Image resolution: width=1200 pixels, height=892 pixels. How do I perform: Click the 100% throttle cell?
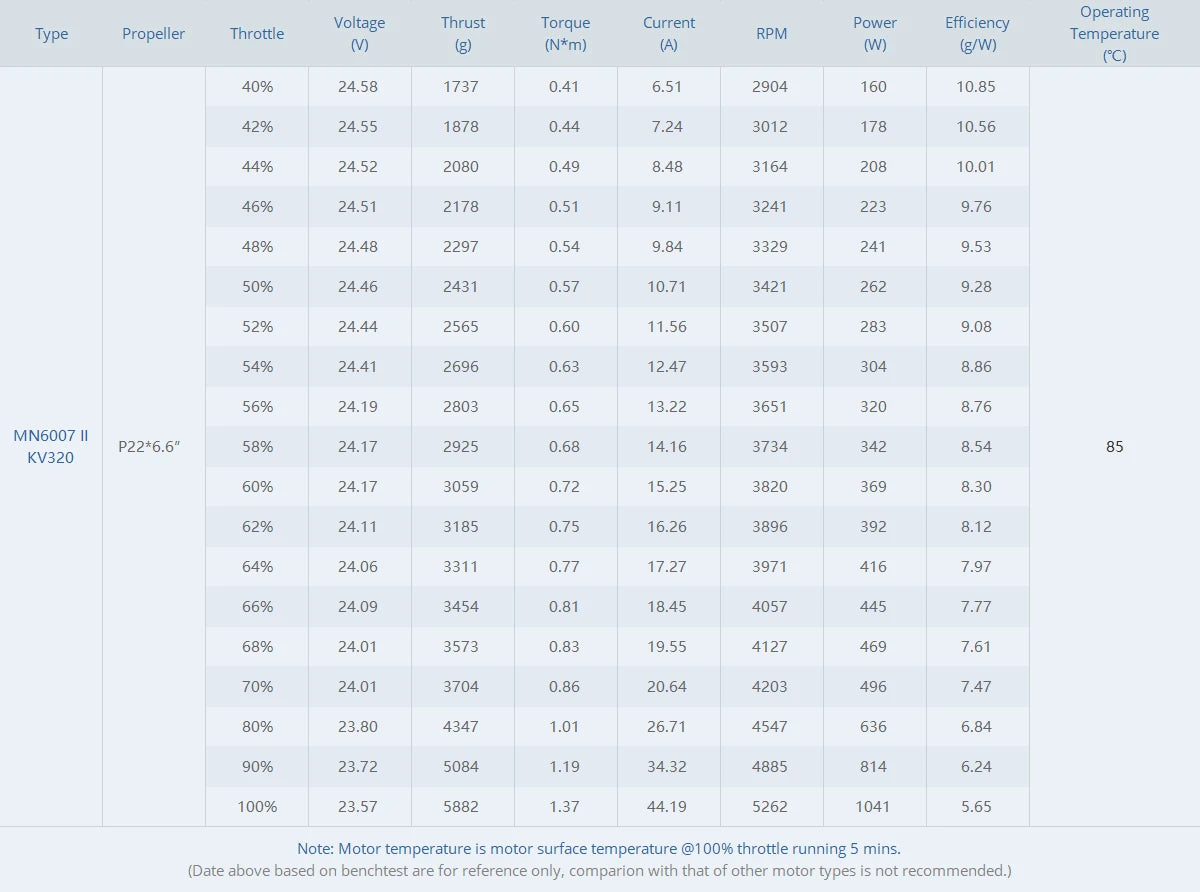pos(257,807)
